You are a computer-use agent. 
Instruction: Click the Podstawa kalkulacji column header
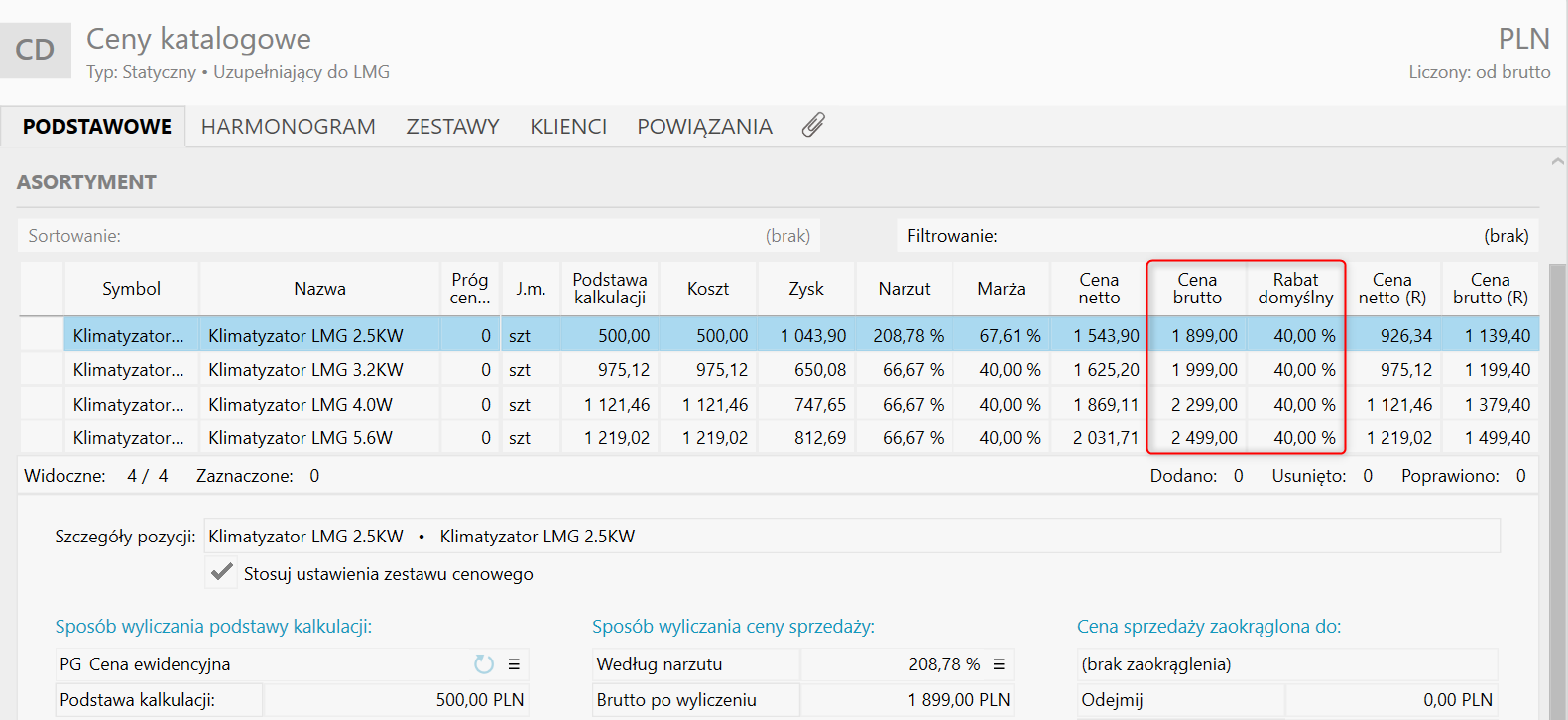click(x=610, y=289)
